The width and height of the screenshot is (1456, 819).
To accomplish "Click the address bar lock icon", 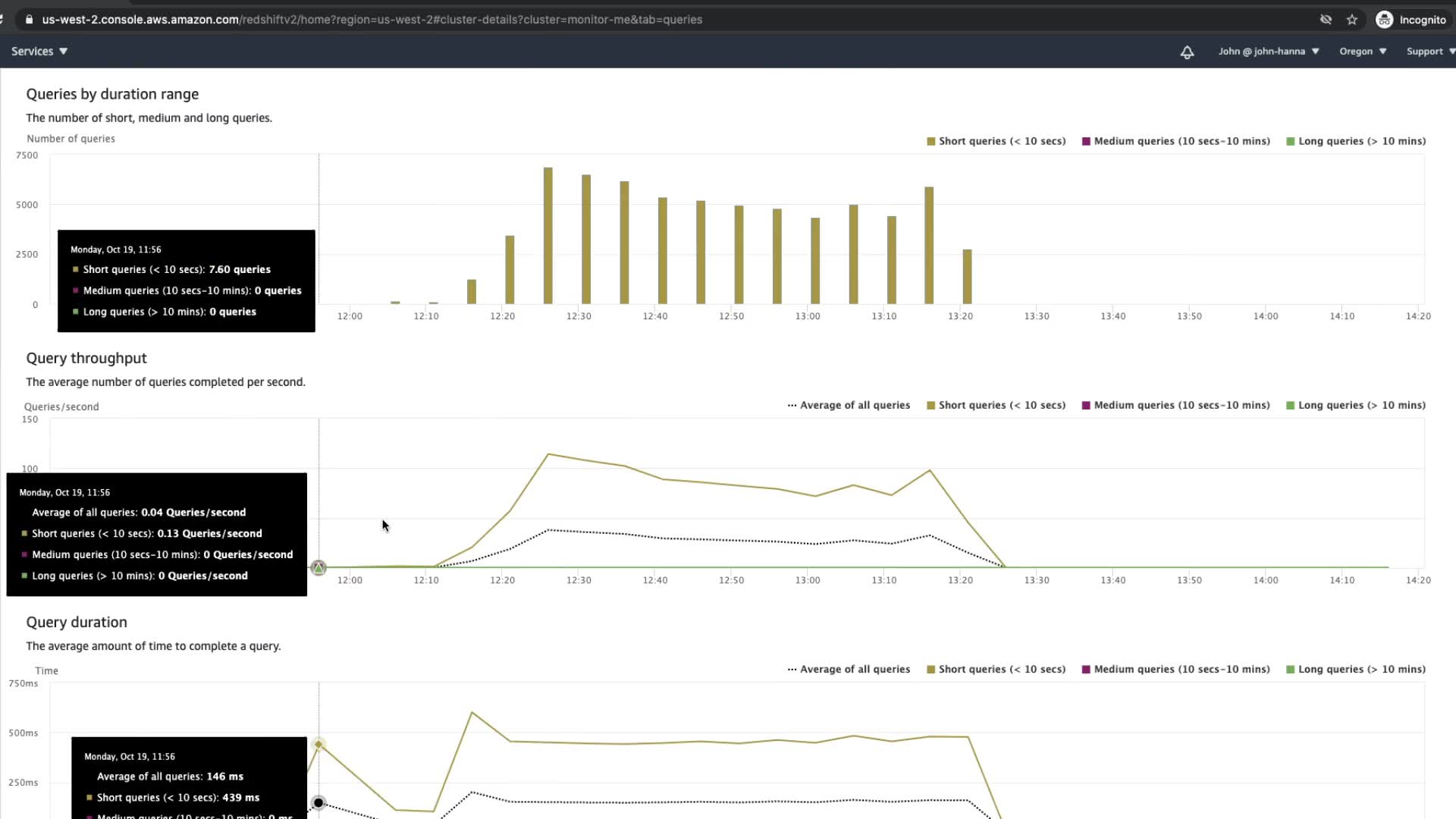I will coord(29,20).
